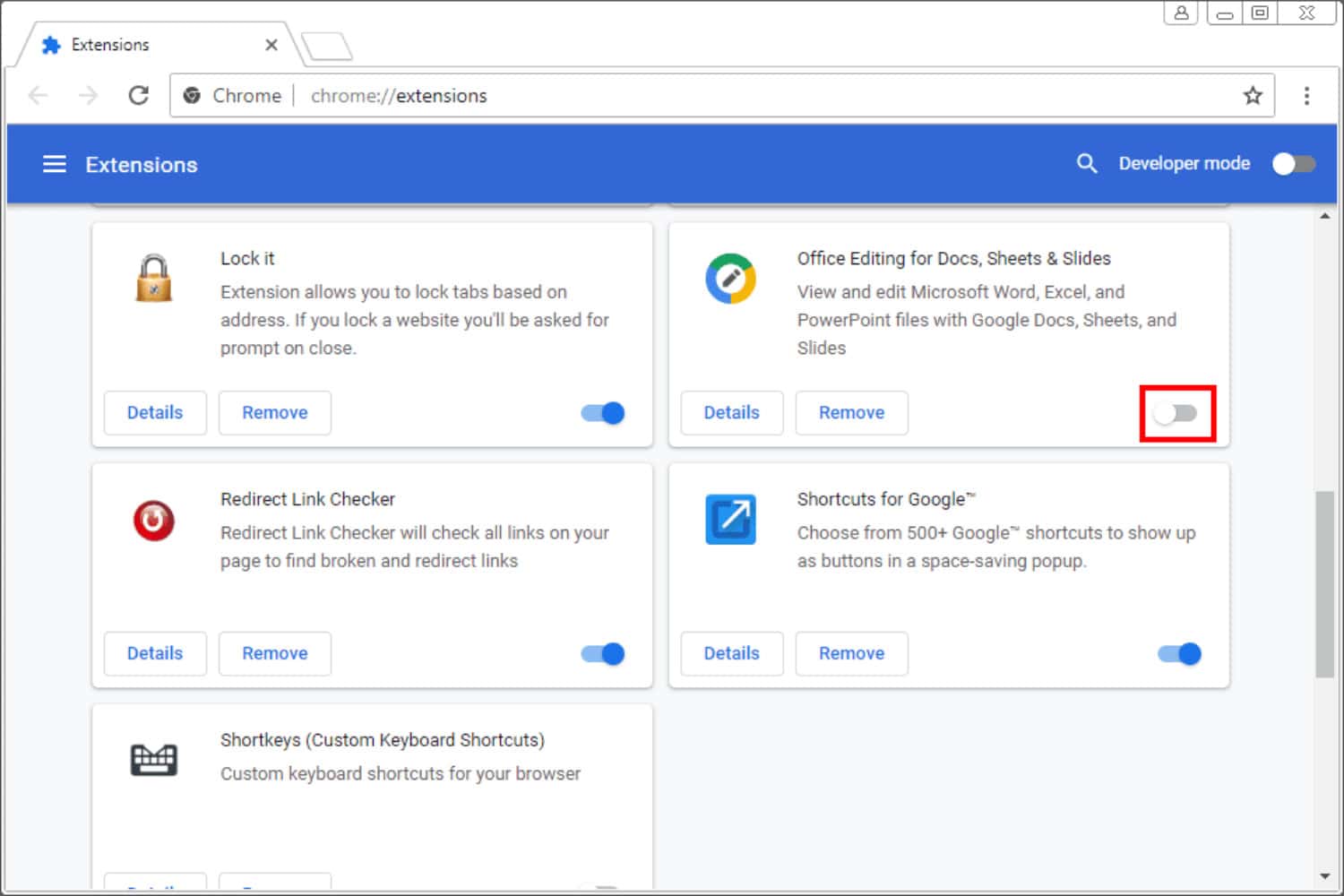Screen dimensions: 1344x896
Task: Click the 'Extensions' header title
Action: (x=142, y=165)
